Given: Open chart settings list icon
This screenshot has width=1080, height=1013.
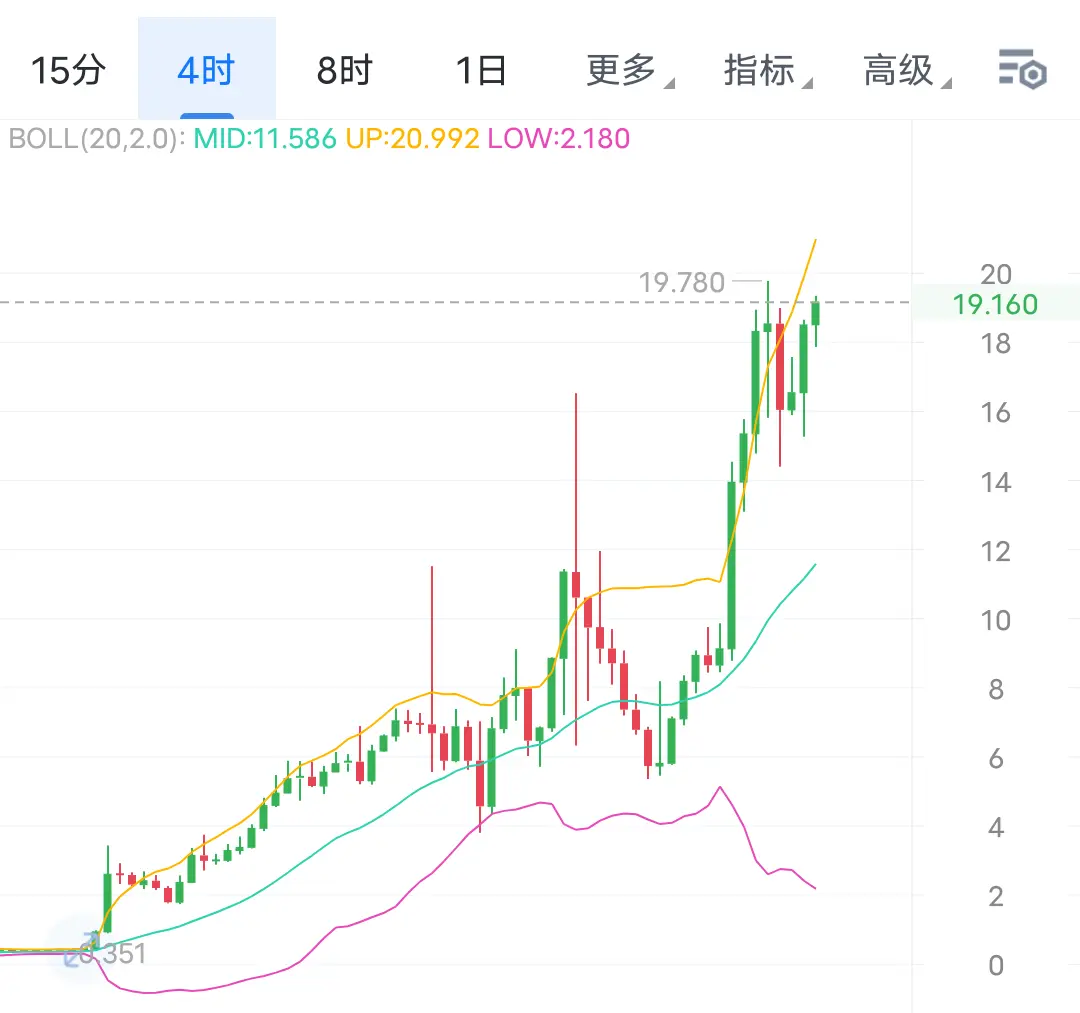Looking at the screenshot, I should (1022, 69).
